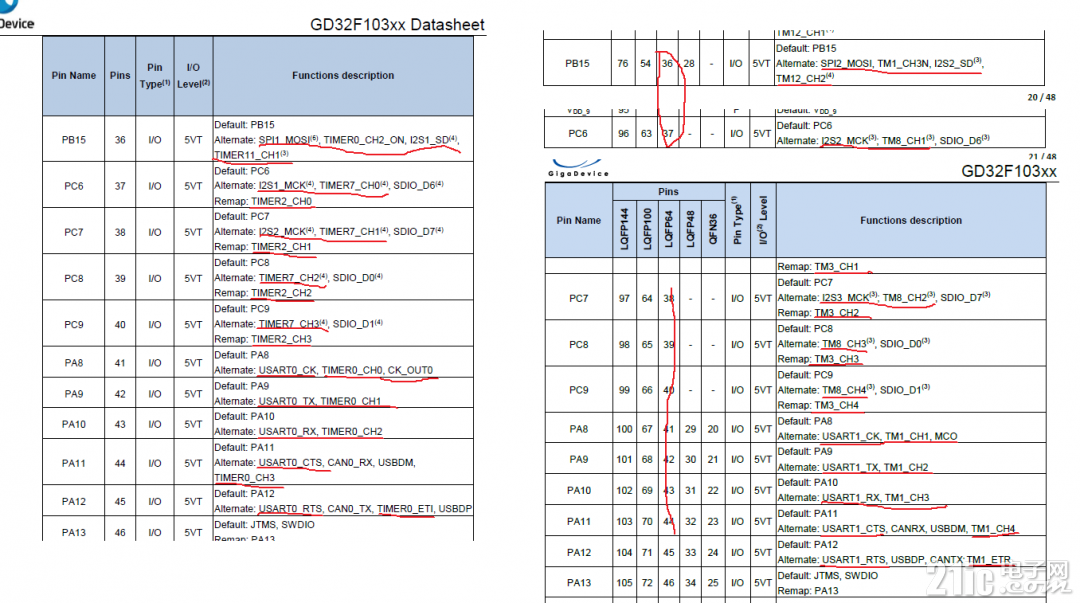Select the "Remap: TIMER2_CH1" line
The height and width of the screenshot is (603, 1080).
click(263, 247)
